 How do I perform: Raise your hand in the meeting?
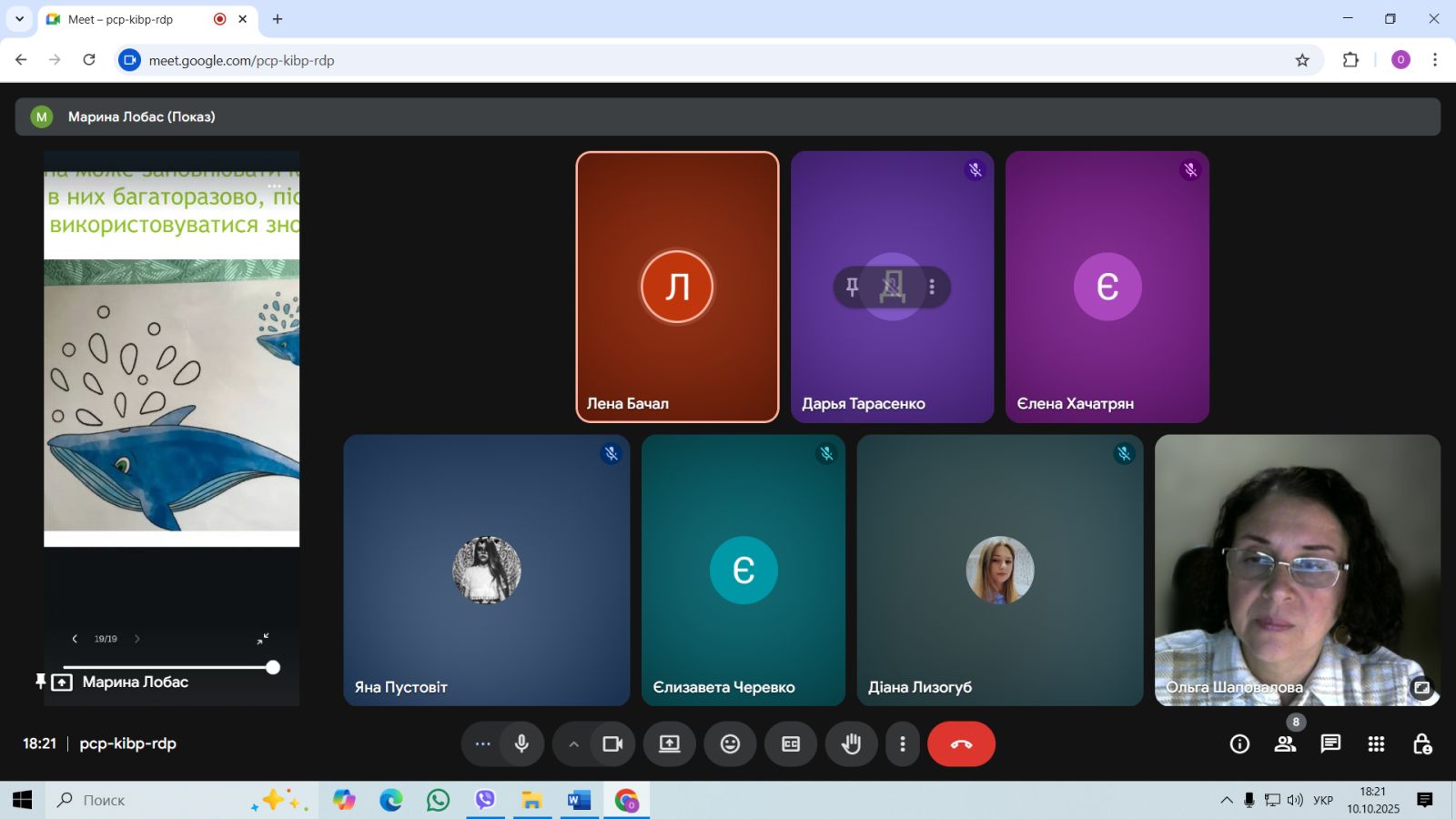tap(851, 744)
